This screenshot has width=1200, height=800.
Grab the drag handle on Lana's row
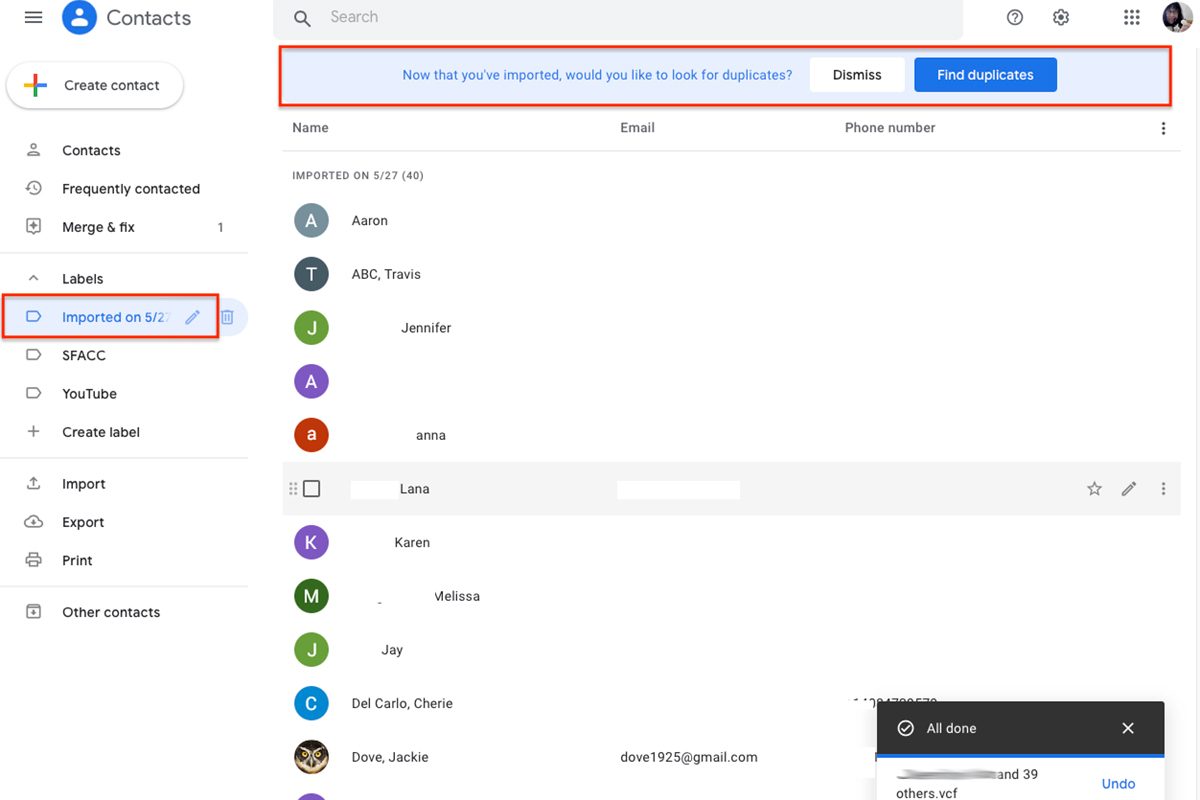pyautogui.click(x=293, y=489)
